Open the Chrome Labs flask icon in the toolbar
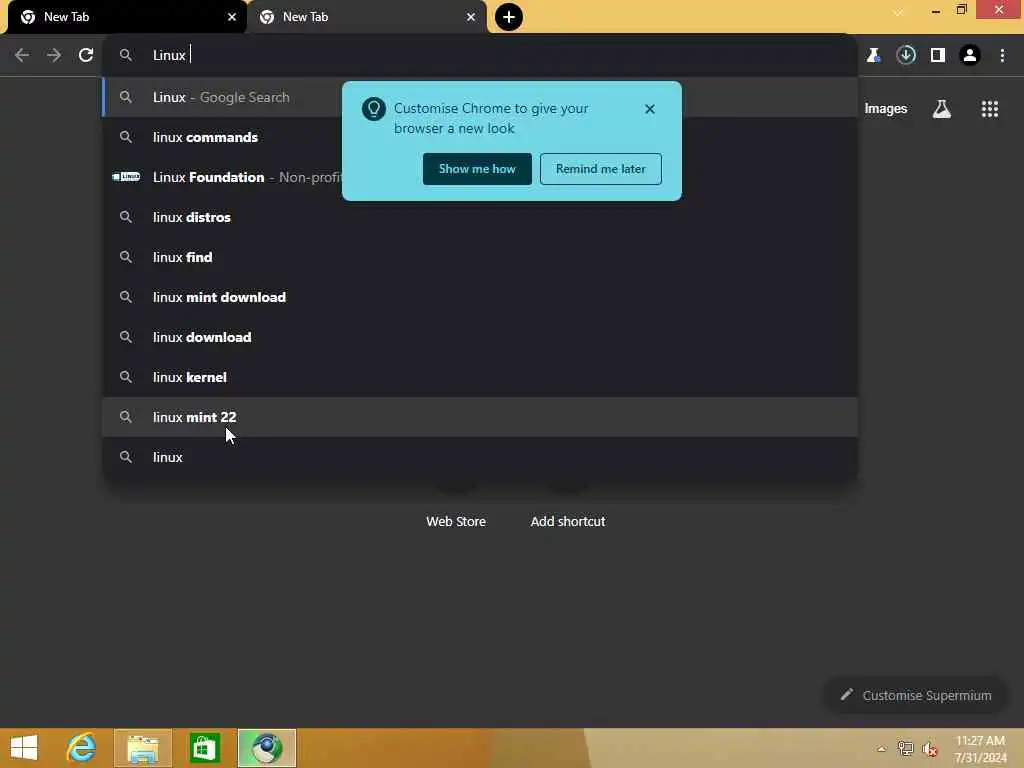The image size is (1024, 768). point(873,56)
